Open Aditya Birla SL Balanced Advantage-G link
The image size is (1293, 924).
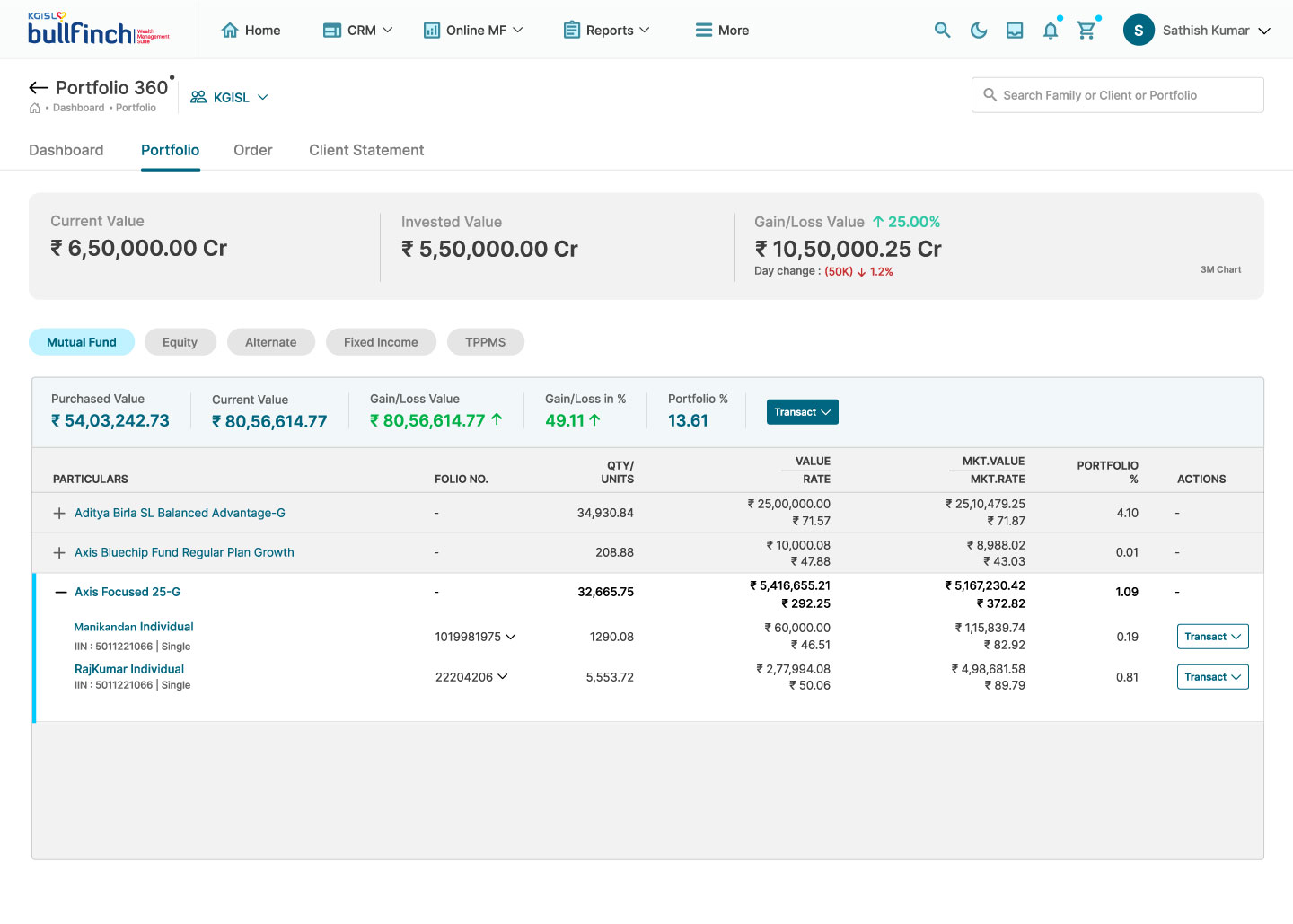pyautogui.click(x=180, y=513)
